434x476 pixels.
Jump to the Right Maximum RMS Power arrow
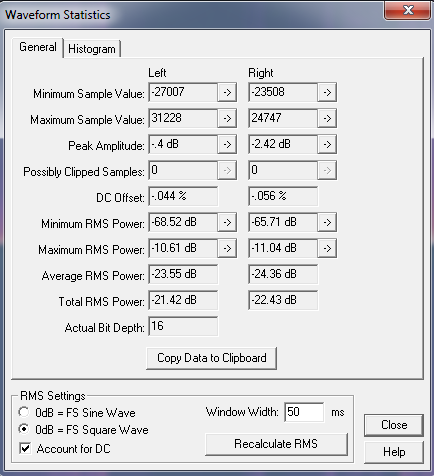click(x=327, y=248)
